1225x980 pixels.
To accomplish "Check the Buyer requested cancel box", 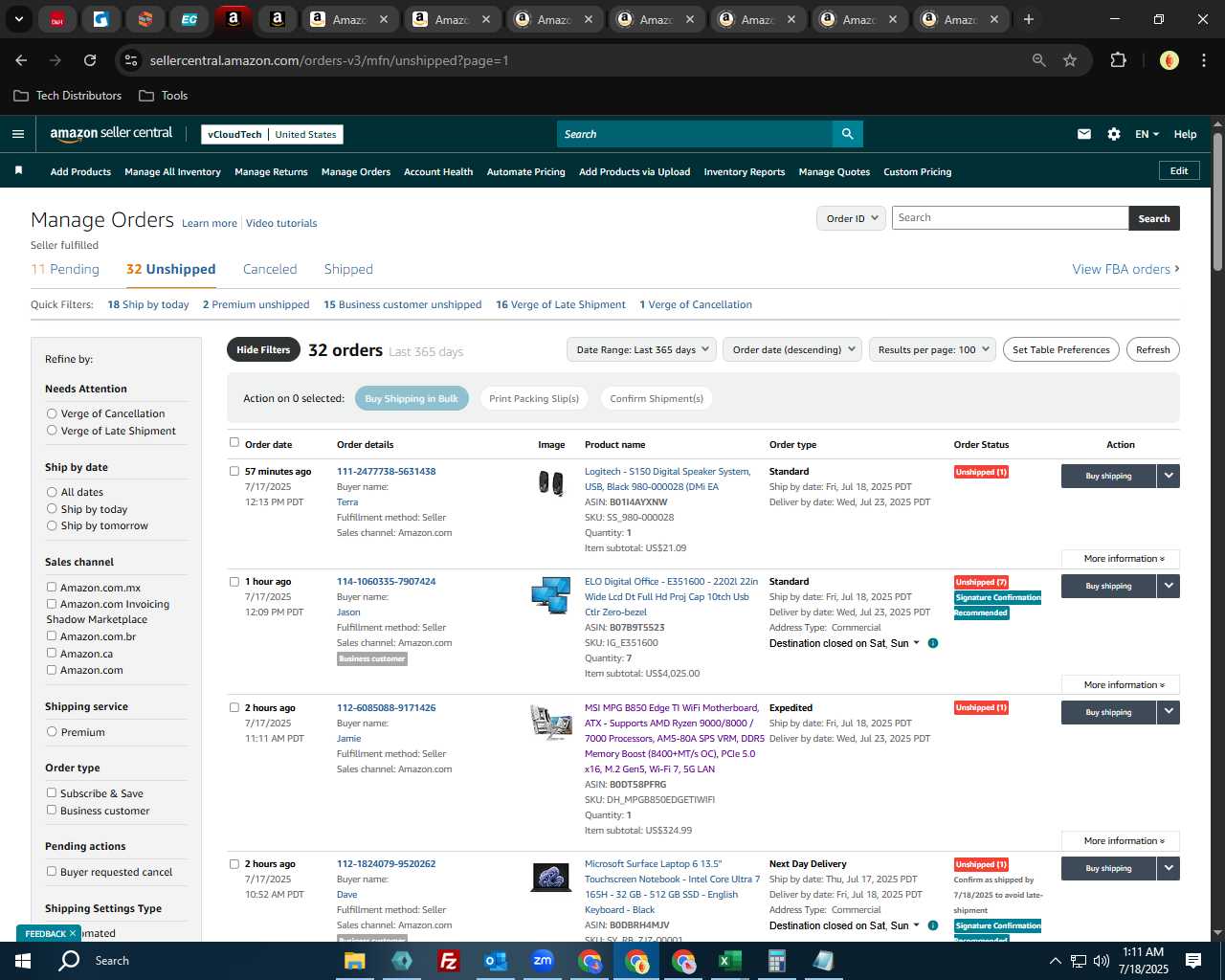I will click(52, 872).
